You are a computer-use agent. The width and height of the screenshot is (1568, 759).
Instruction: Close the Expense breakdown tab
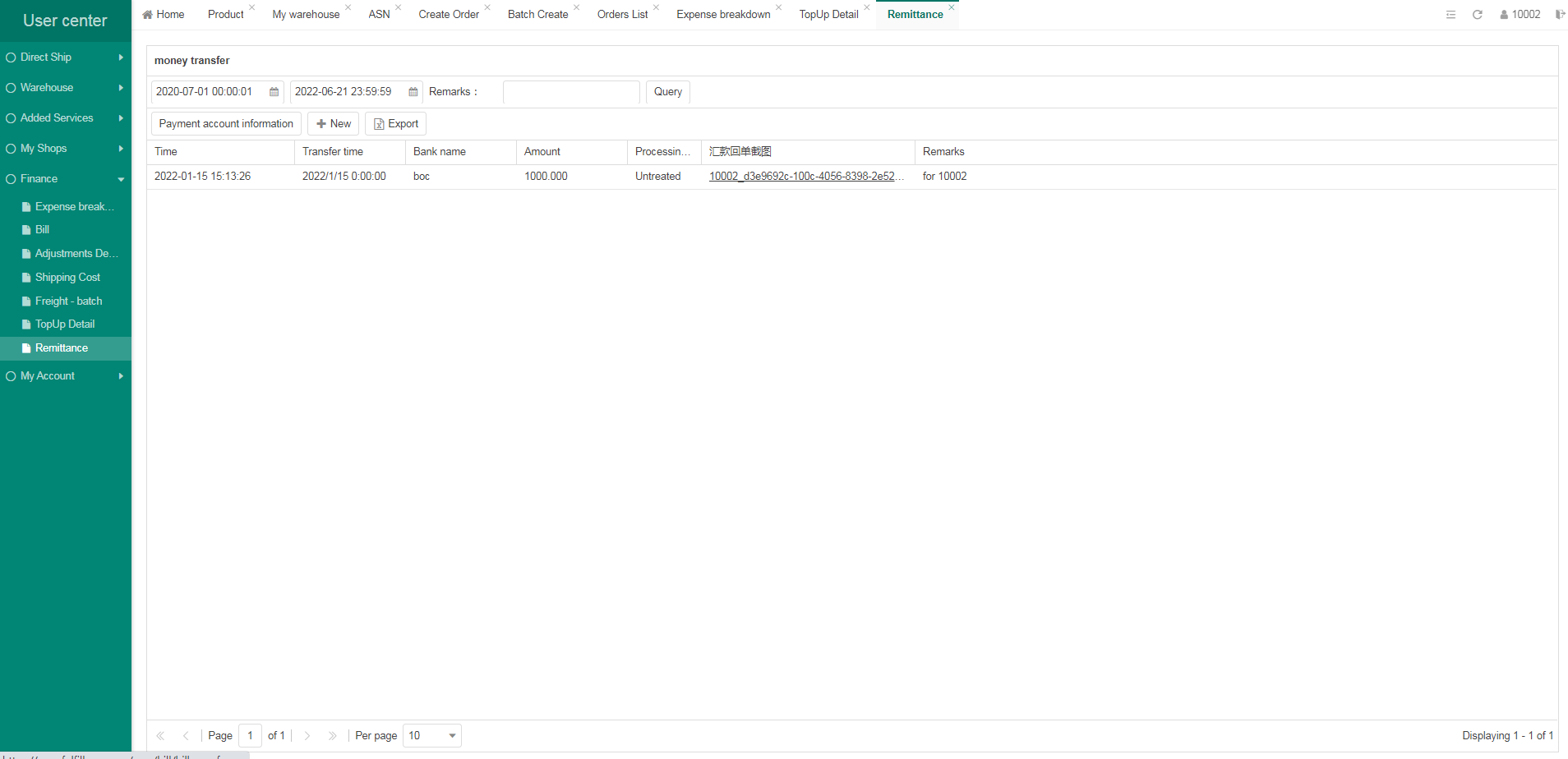point(778,7)
